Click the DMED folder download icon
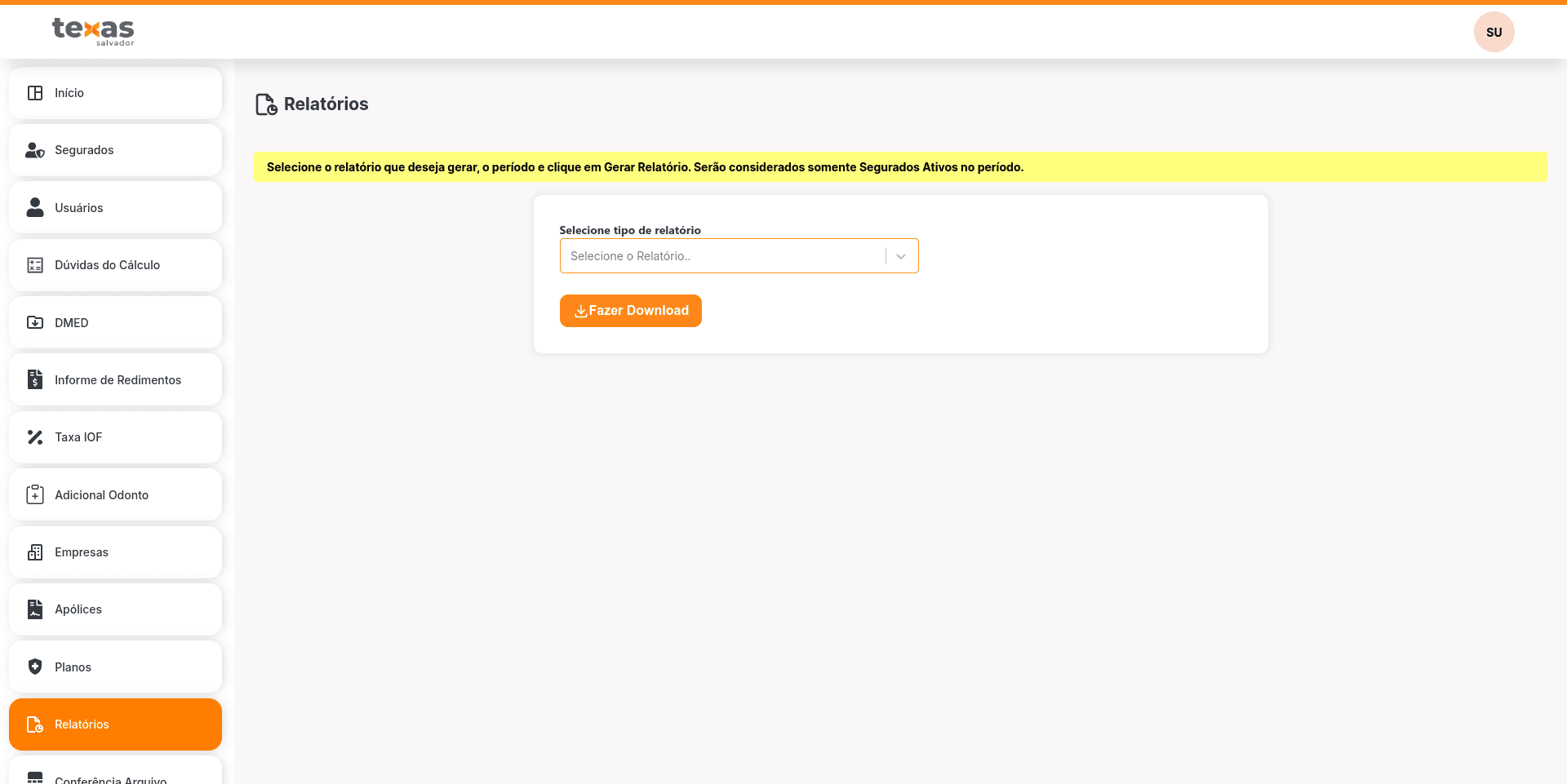This screenshot has width=1567, height=784. pos(35,322)
